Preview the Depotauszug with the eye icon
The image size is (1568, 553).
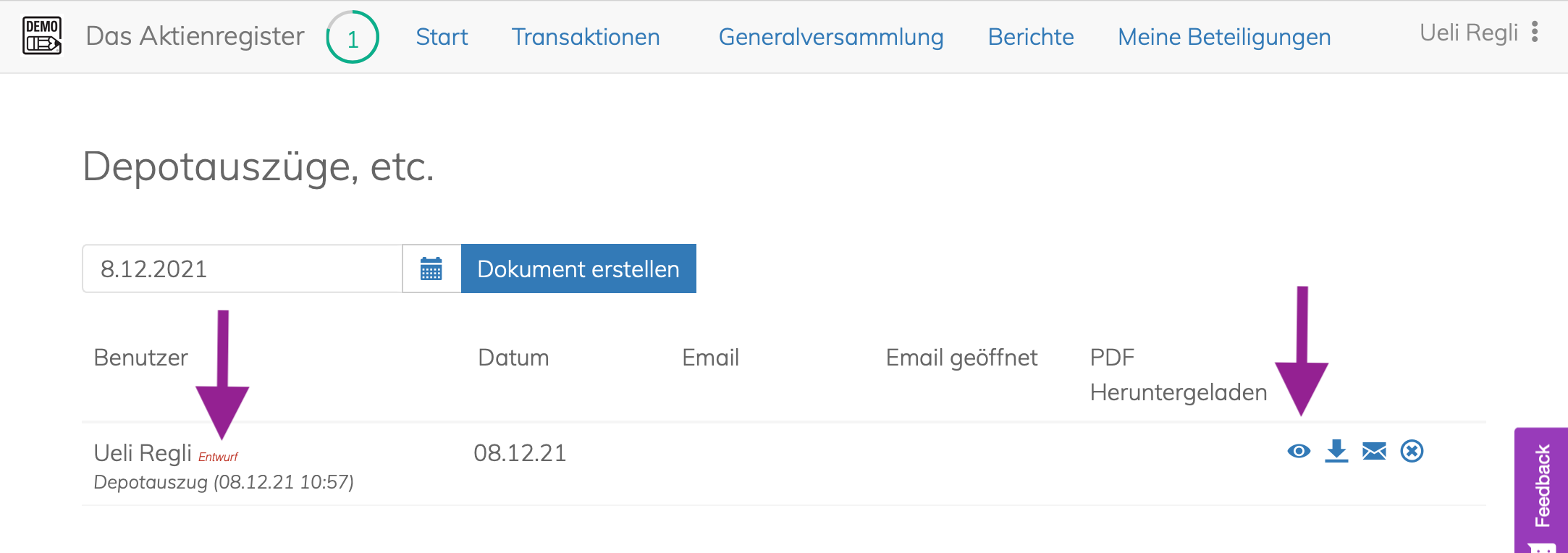tap(1299, 451)
